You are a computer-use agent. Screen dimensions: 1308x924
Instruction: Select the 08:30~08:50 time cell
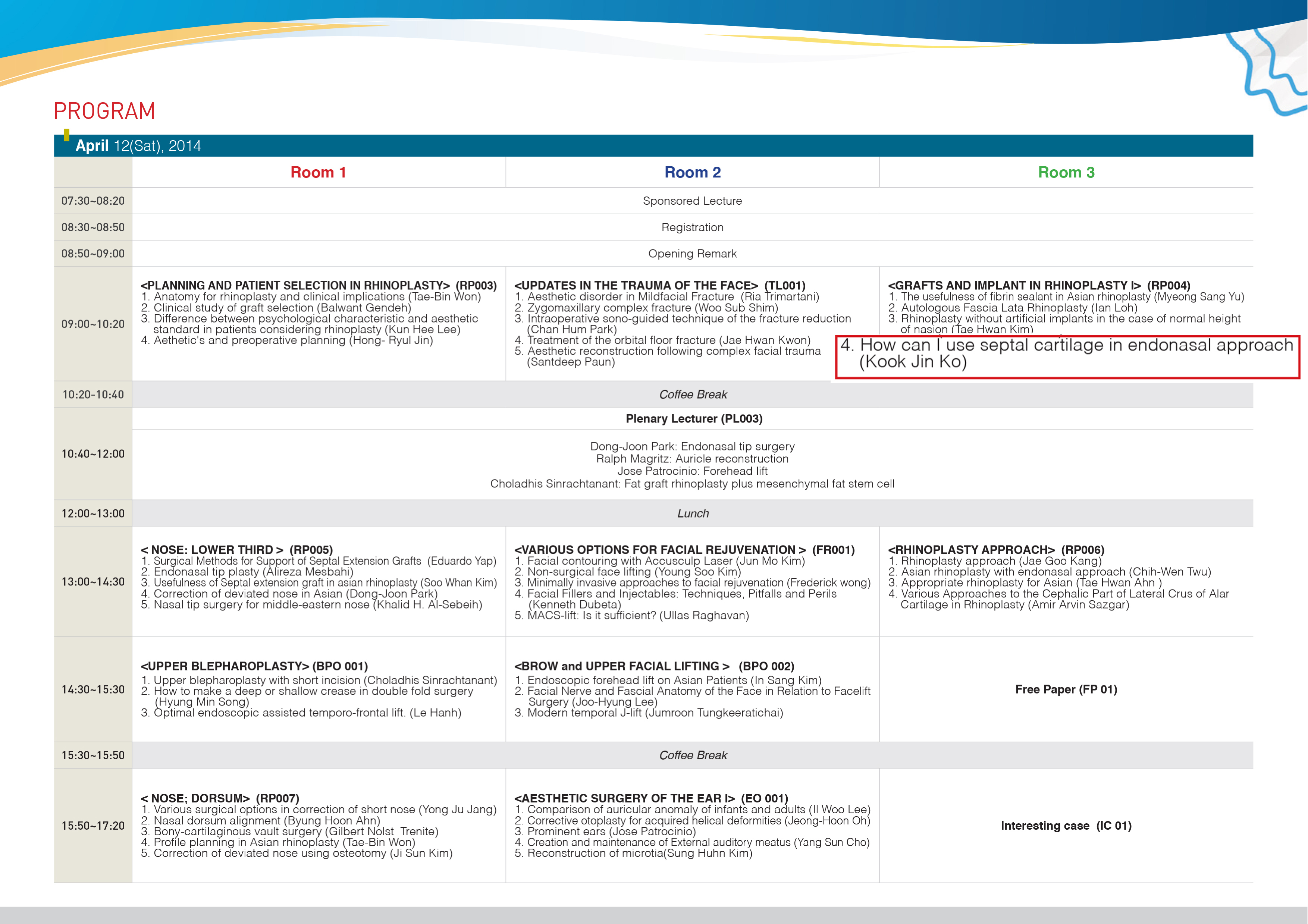pyautogui.click(x=93, y=227)
